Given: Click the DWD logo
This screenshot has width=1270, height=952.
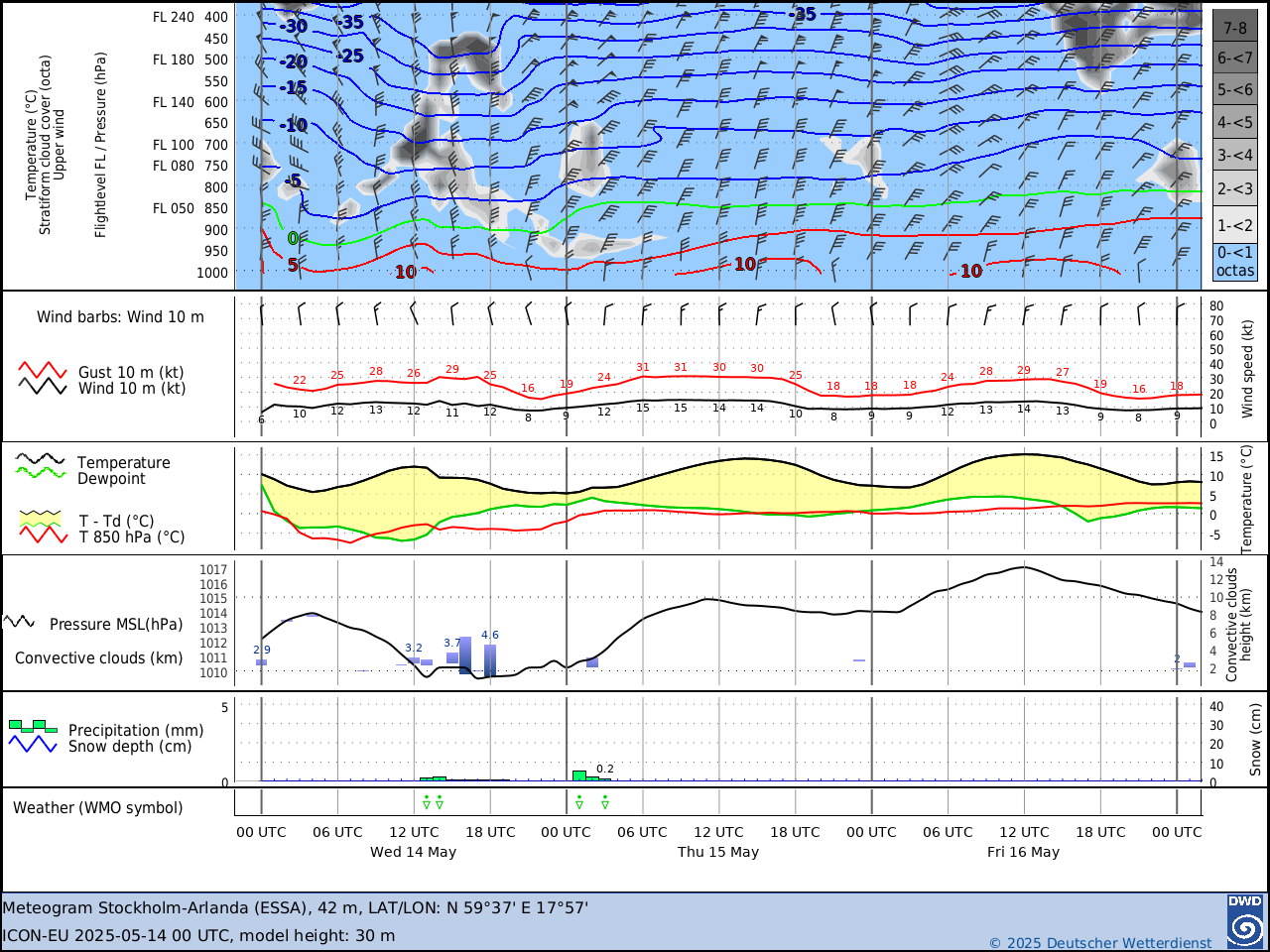Looking at the screenshot, I should (1245, 921).
